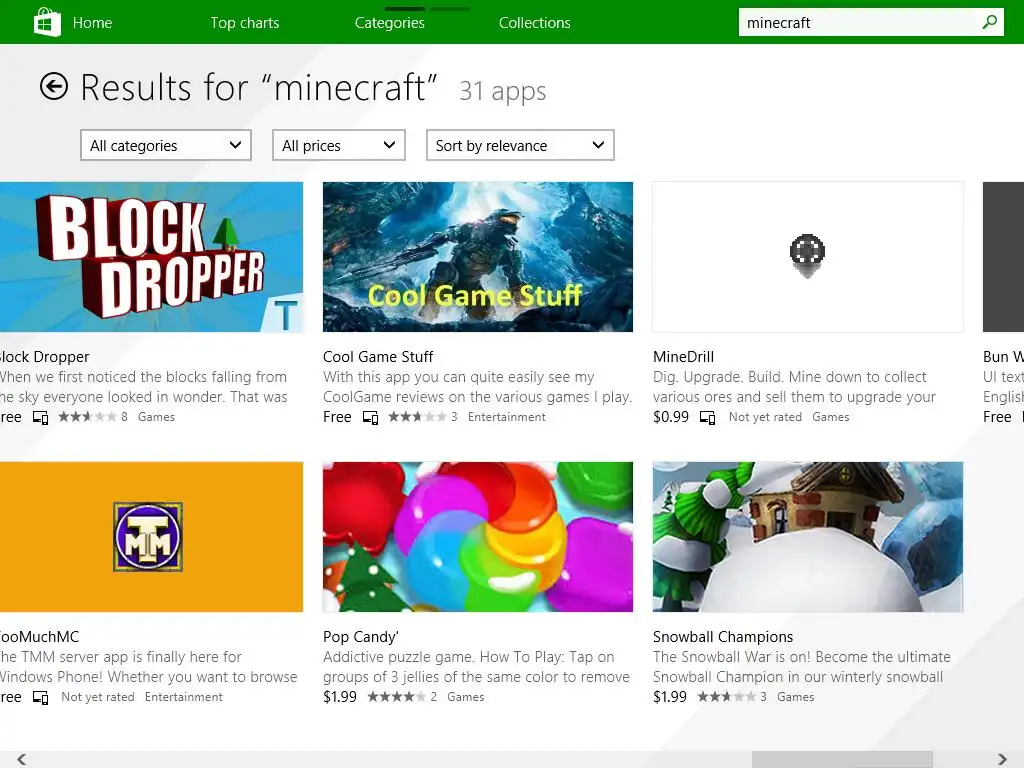Open Top charts
This screenshot has width=1024, height=768.
(x=245, y=23)
